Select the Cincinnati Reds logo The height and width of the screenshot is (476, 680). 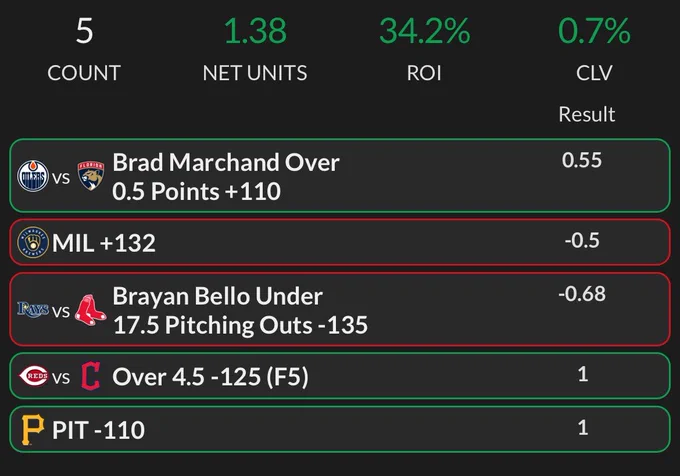pyautogui.click(x=33, y=376)
